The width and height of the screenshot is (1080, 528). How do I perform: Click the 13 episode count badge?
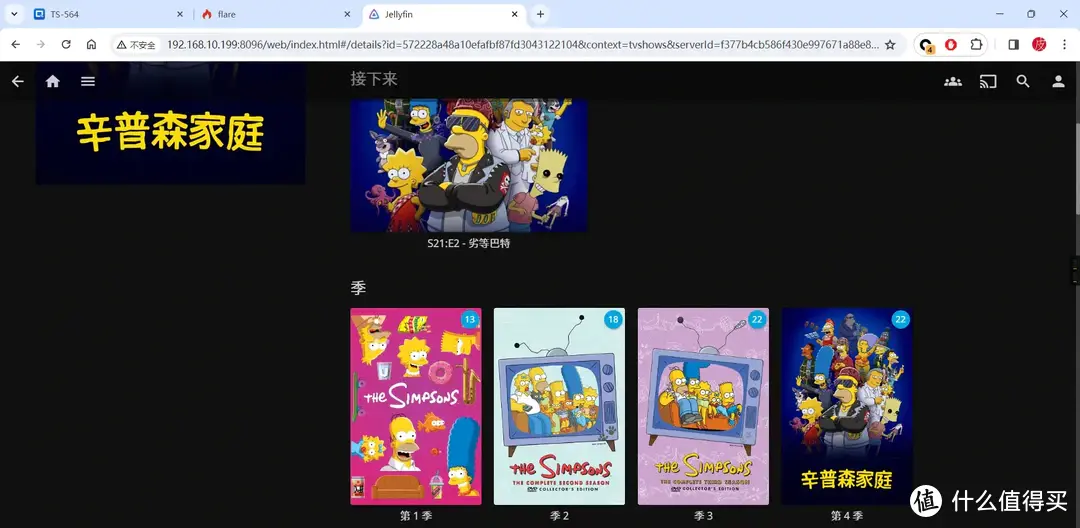pos(470,319)
